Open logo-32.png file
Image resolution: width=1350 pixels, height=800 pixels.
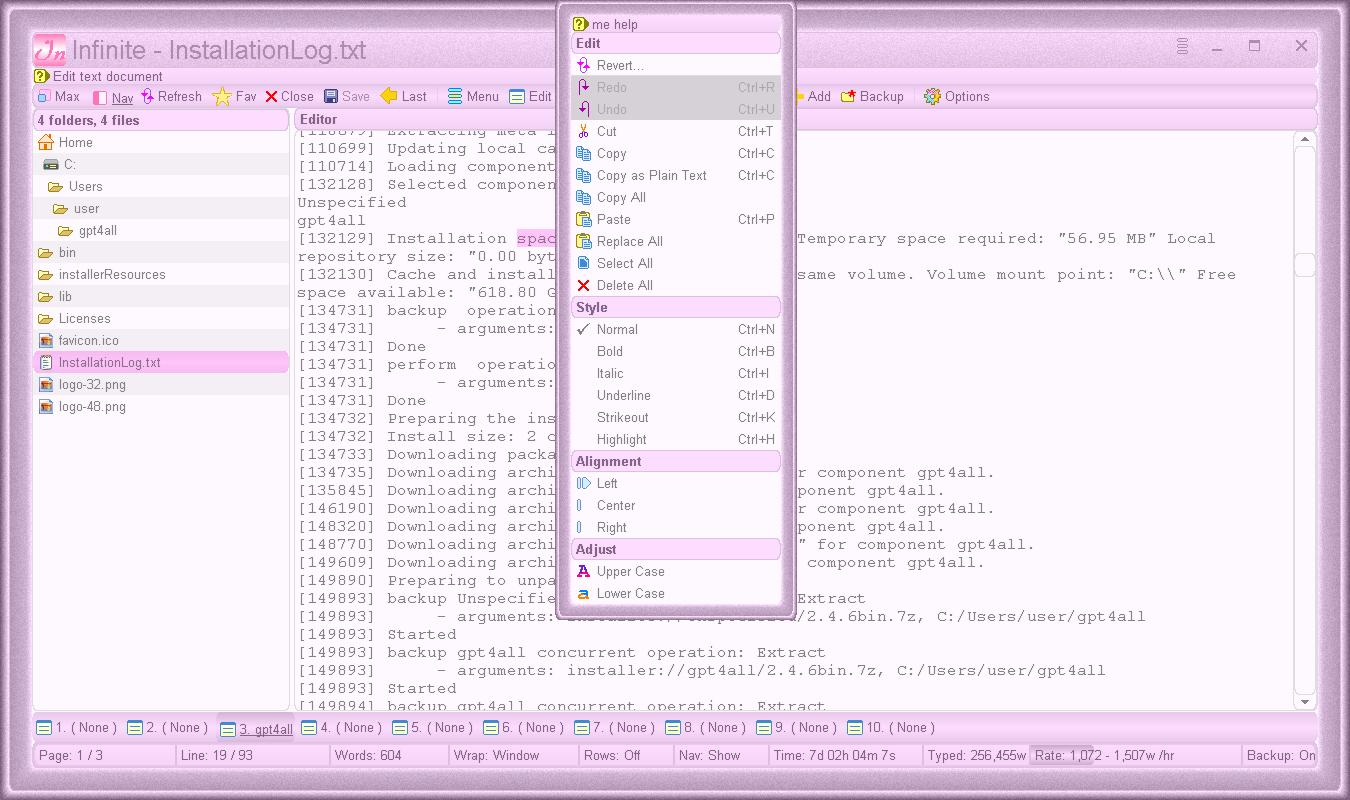[161, 384]
